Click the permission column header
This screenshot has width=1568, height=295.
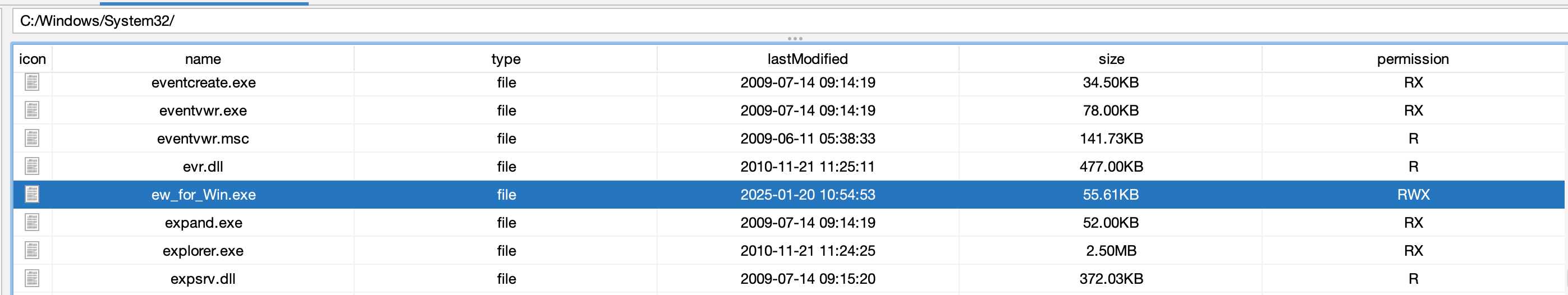(x=1413, y=59)
